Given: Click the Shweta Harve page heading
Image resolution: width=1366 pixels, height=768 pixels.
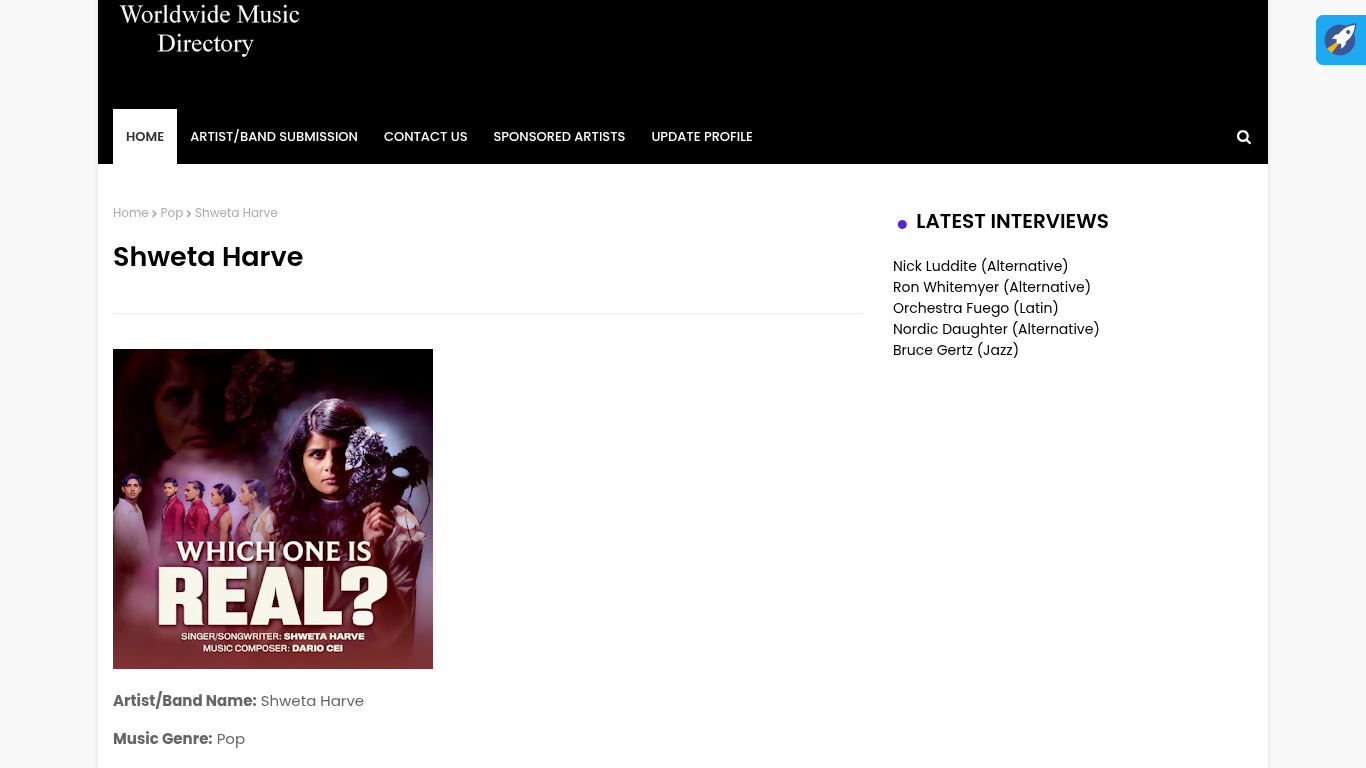Looking at the screenshot, I should point(208,257).
